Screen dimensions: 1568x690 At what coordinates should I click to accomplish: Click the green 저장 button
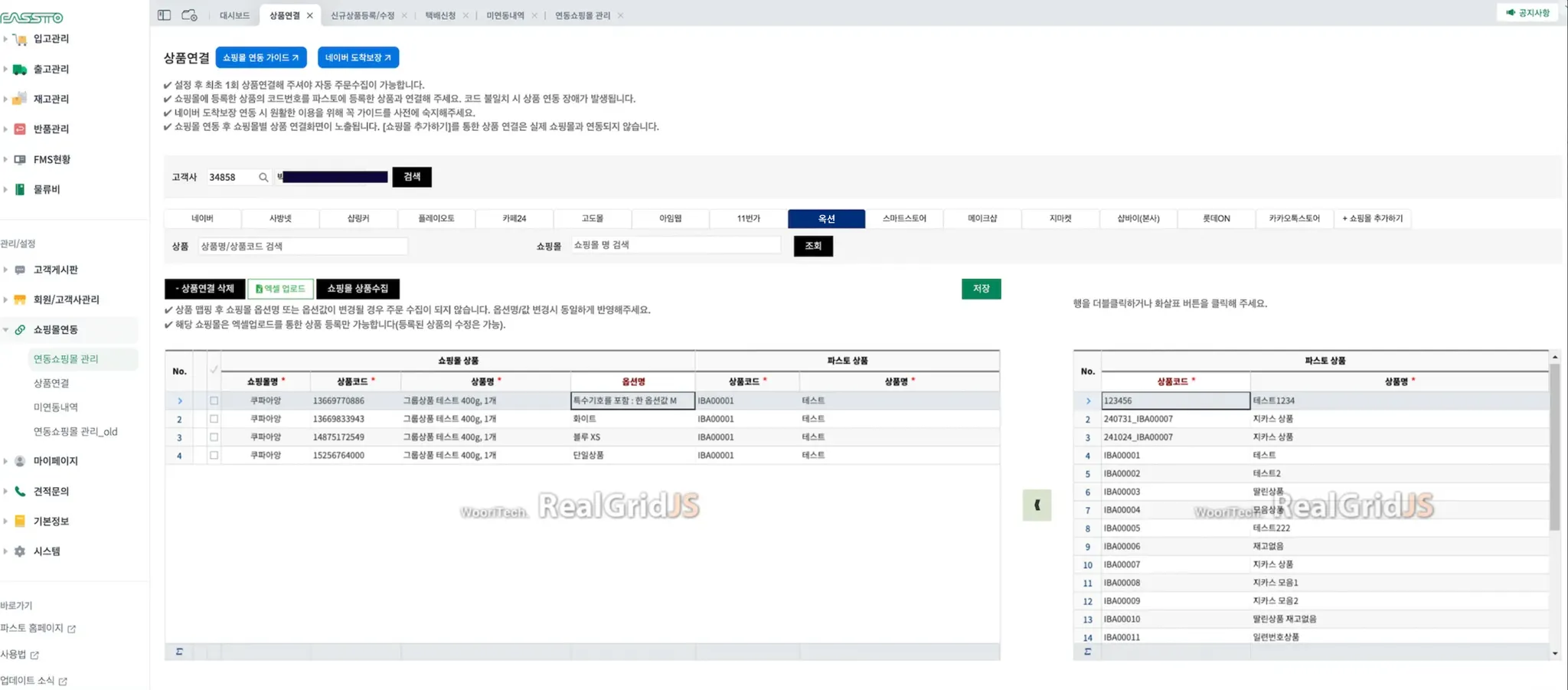click(982, 289)
